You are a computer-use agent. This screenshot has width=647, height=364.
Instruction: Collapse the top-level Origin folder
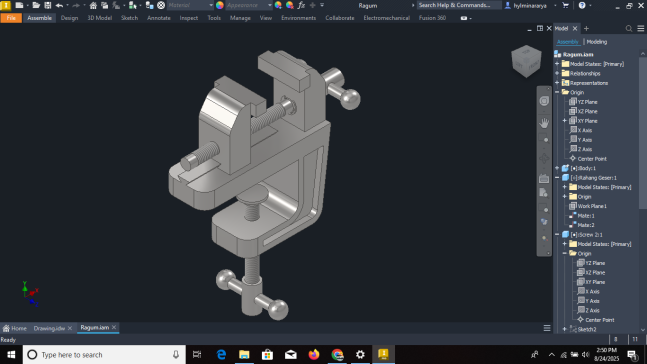tap(557, 92)
